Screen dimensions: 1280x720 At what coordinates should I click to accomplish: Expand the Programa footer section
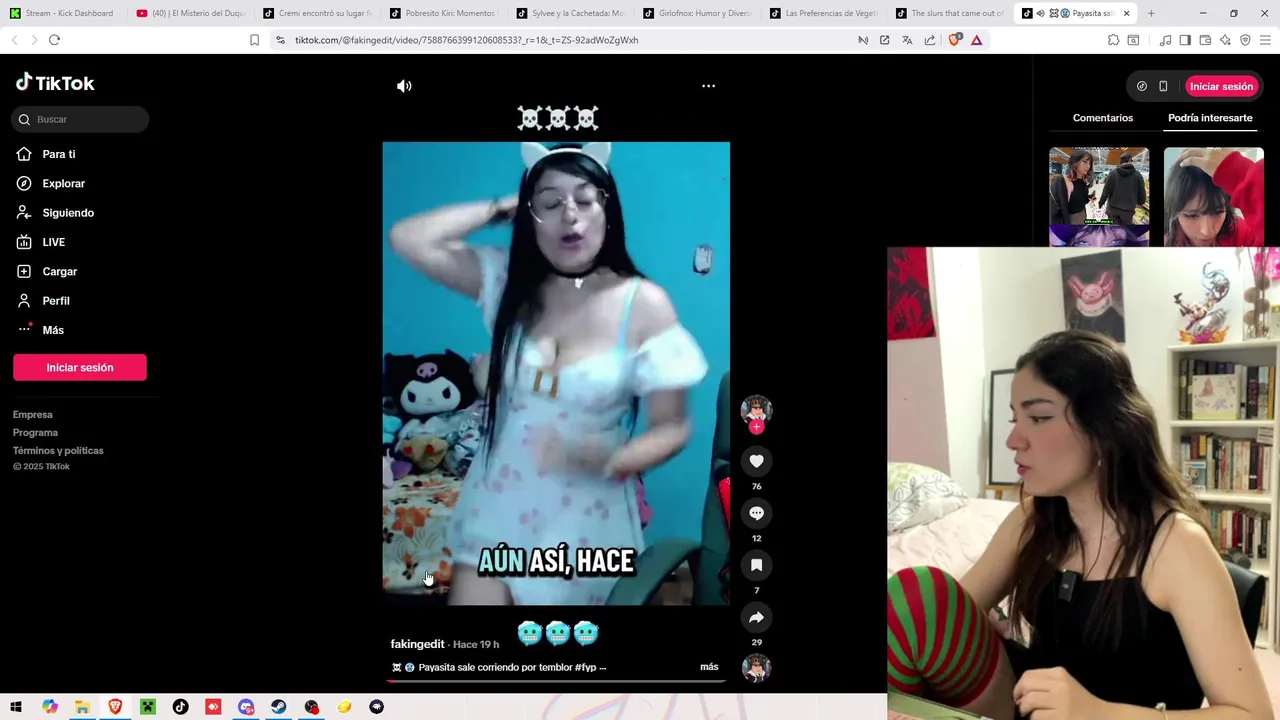tap(35, 432)
